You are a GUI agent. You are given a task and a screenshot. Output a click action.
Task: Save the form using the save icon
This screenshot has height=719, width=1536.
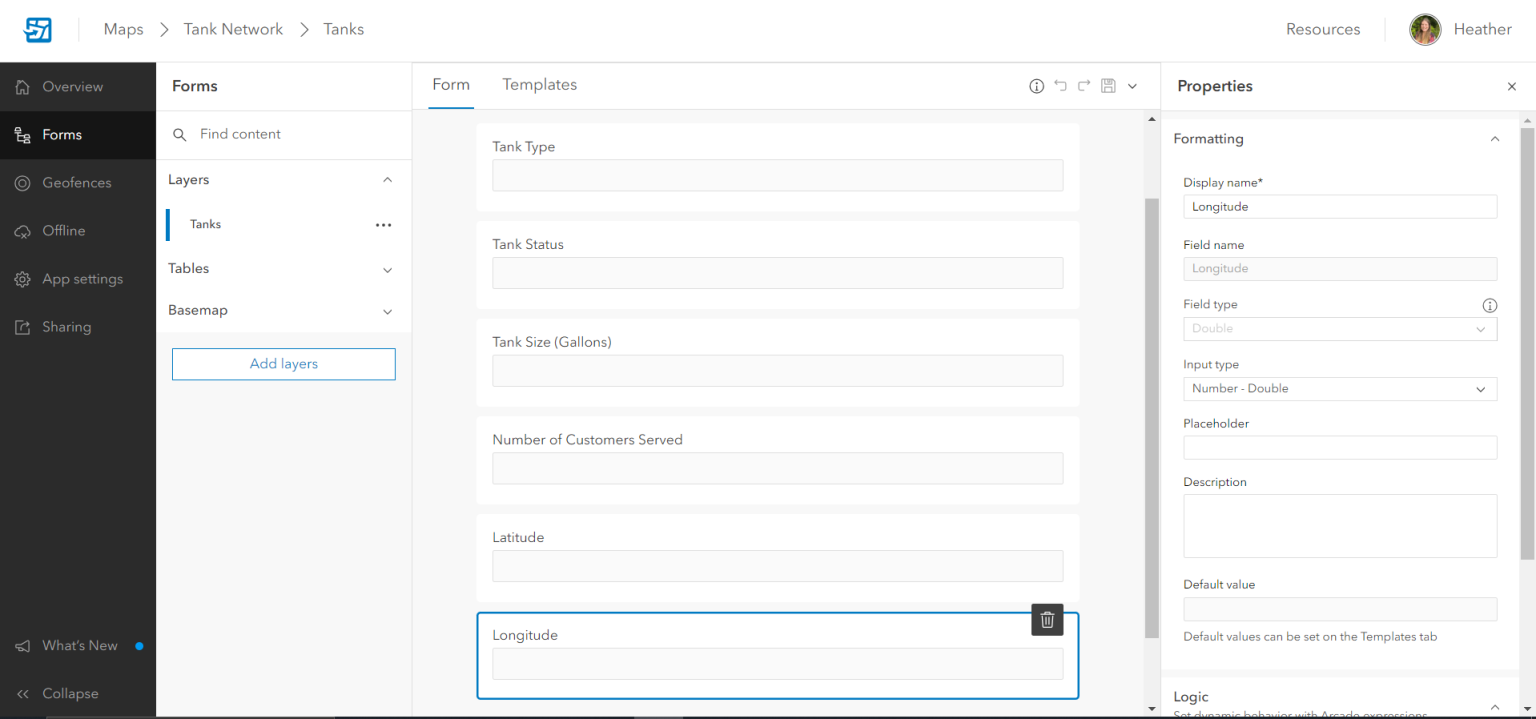1108,86
